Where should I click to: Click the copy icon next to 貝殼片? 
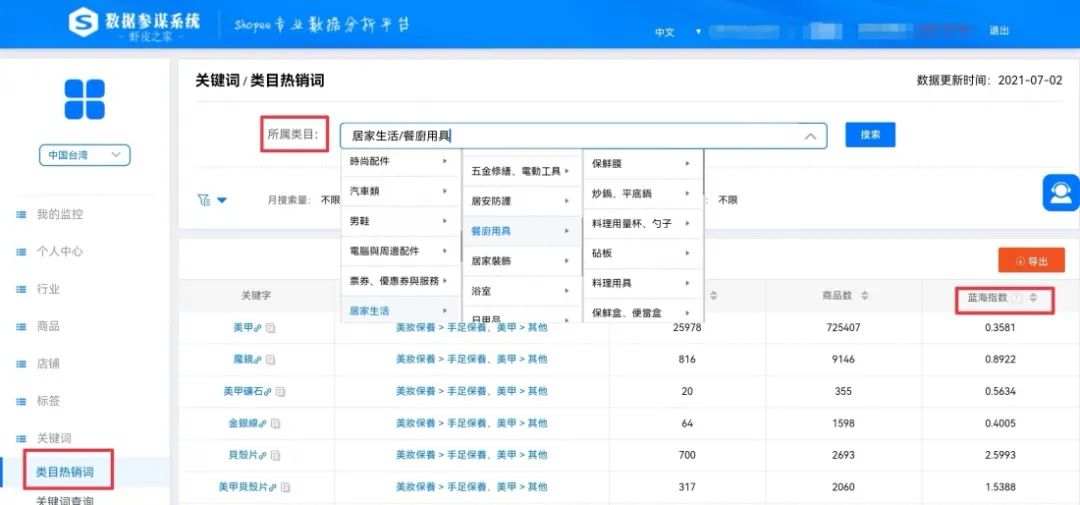[276, 455]
